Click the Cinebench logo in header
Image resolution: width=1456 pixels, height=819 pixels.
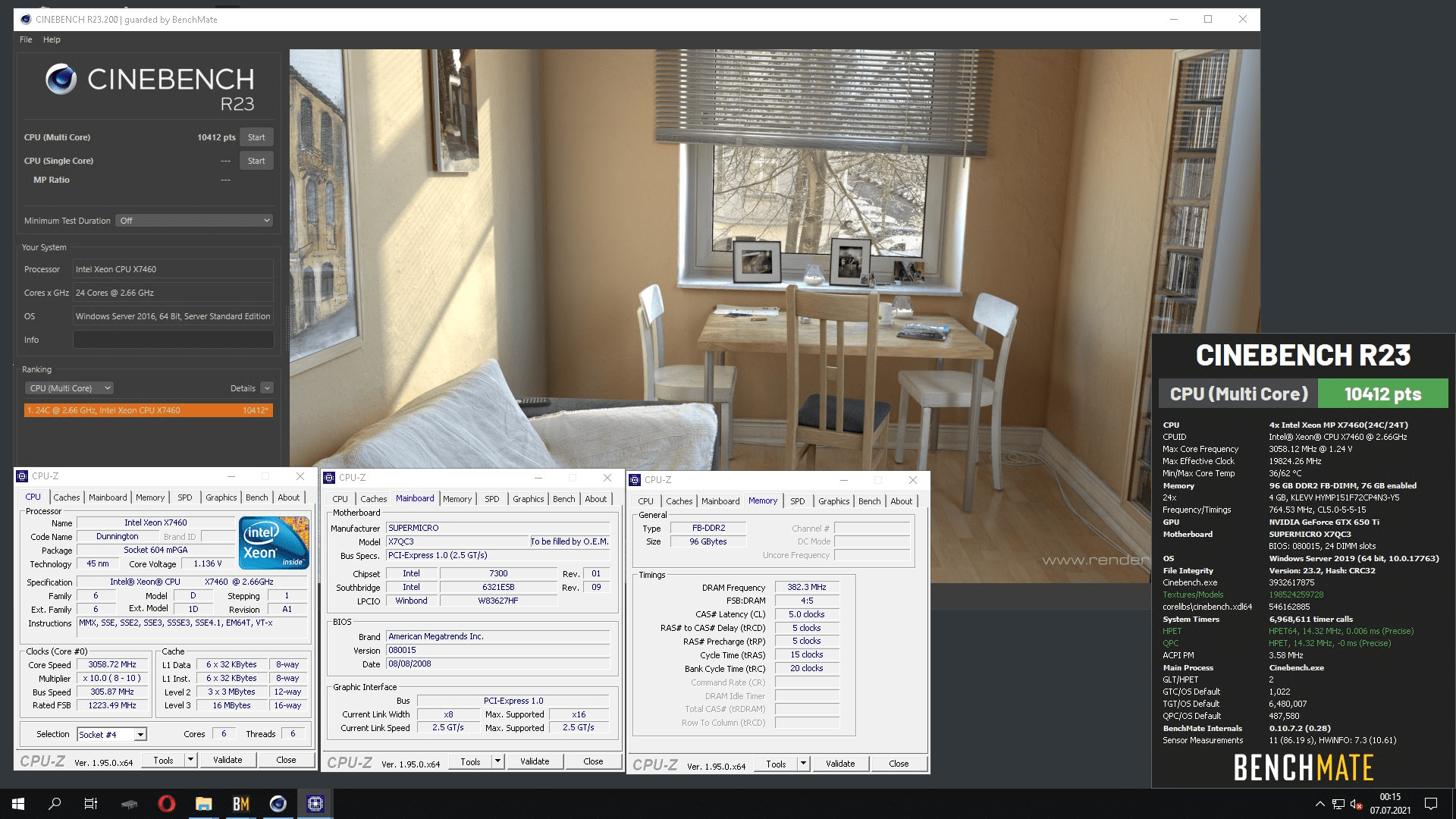coord(61,79)
